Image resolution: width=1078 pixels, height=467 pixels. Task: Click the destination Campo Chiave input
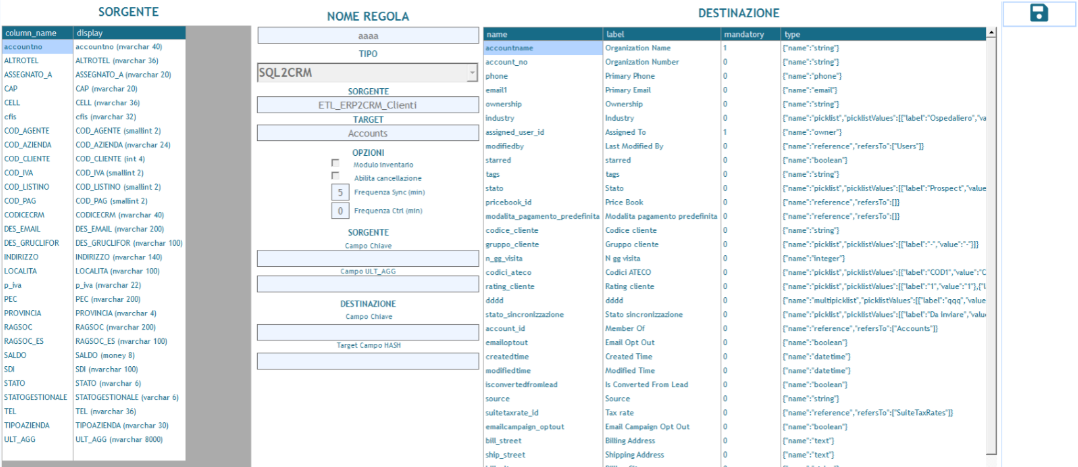click(x=367, y=333)
